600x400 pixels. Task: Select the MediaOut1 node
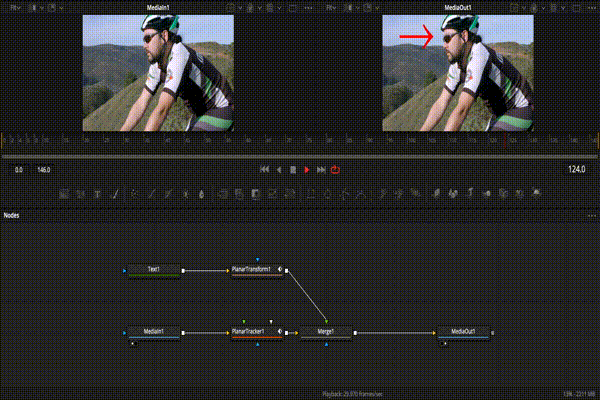(463, 331)
